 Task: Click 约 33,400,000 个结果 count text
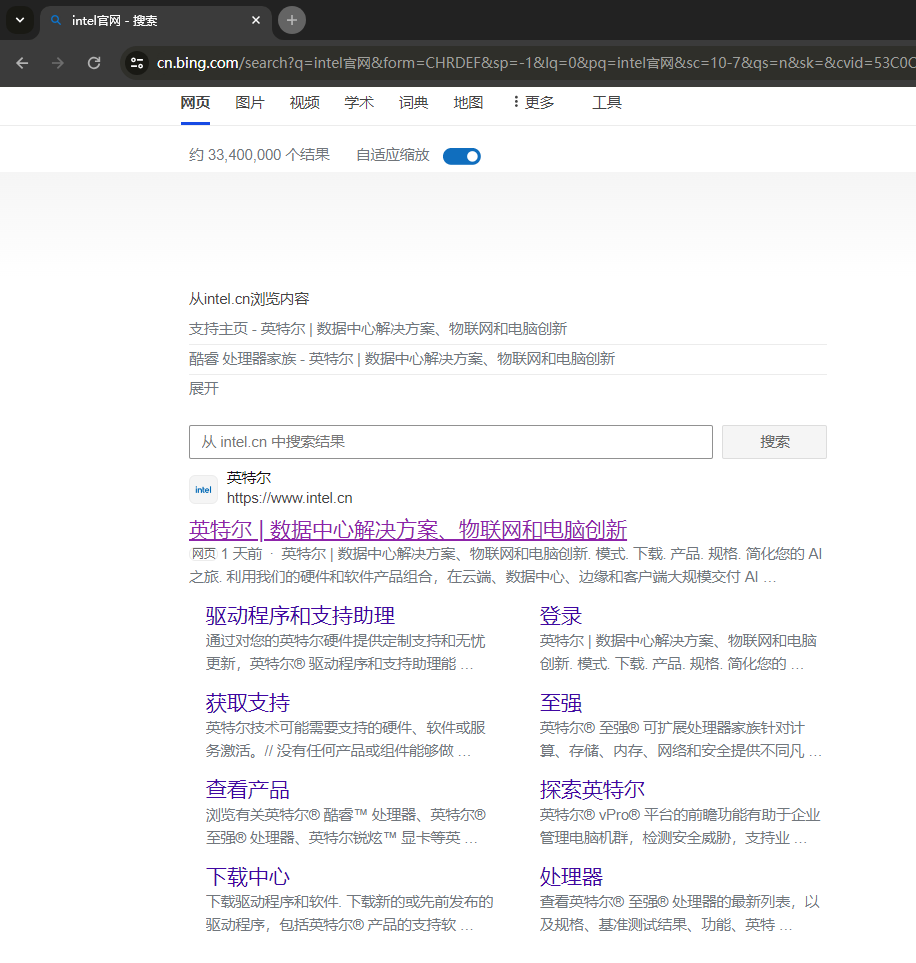[259, 155]
